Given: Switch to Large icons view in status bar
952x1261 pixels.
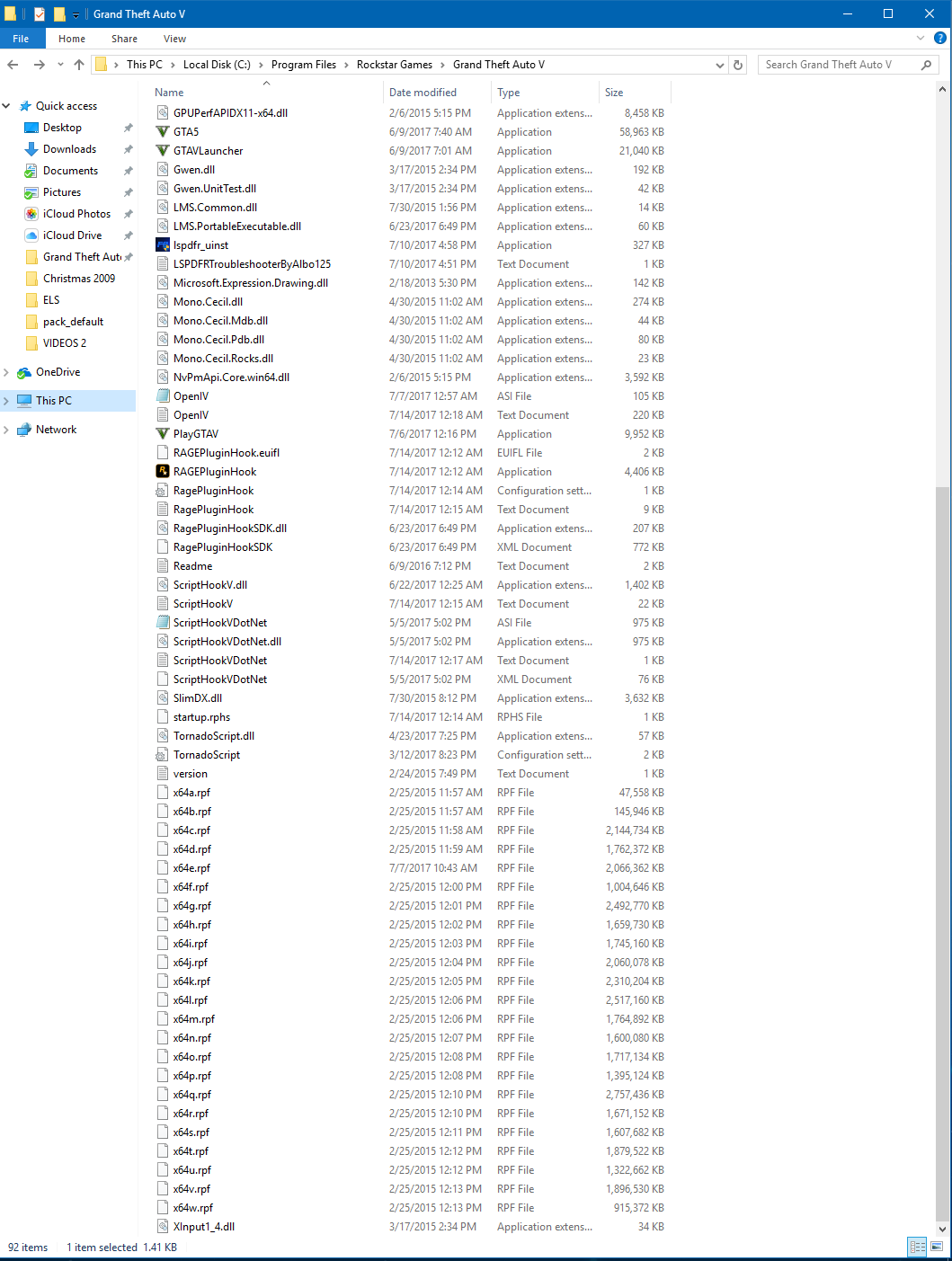Looking at the screenshot, I should 937,1247.
